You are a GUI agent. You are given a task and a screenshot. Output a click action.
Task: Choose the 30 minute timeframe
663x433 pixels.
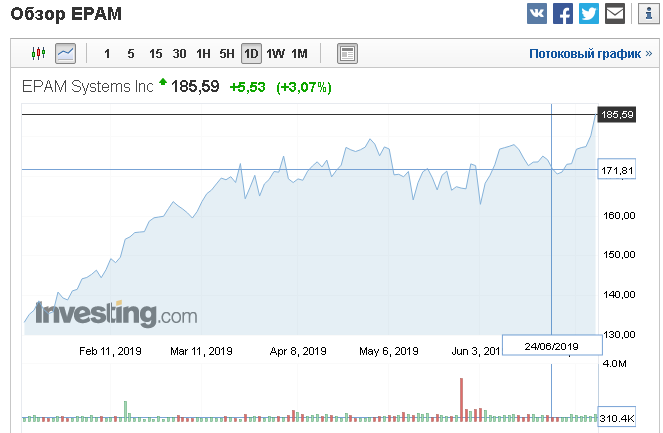[x=179, y=54]
